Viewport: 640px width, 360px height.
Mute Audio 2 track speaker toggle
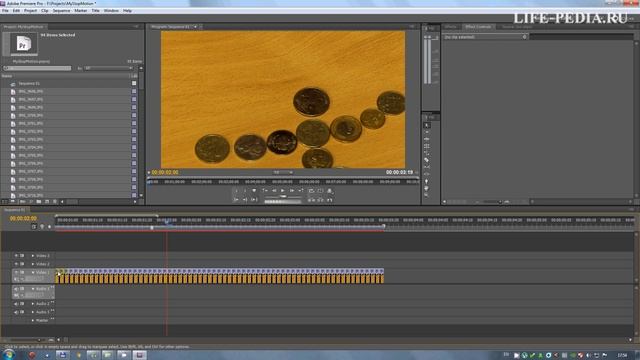[x=16, y=304]
